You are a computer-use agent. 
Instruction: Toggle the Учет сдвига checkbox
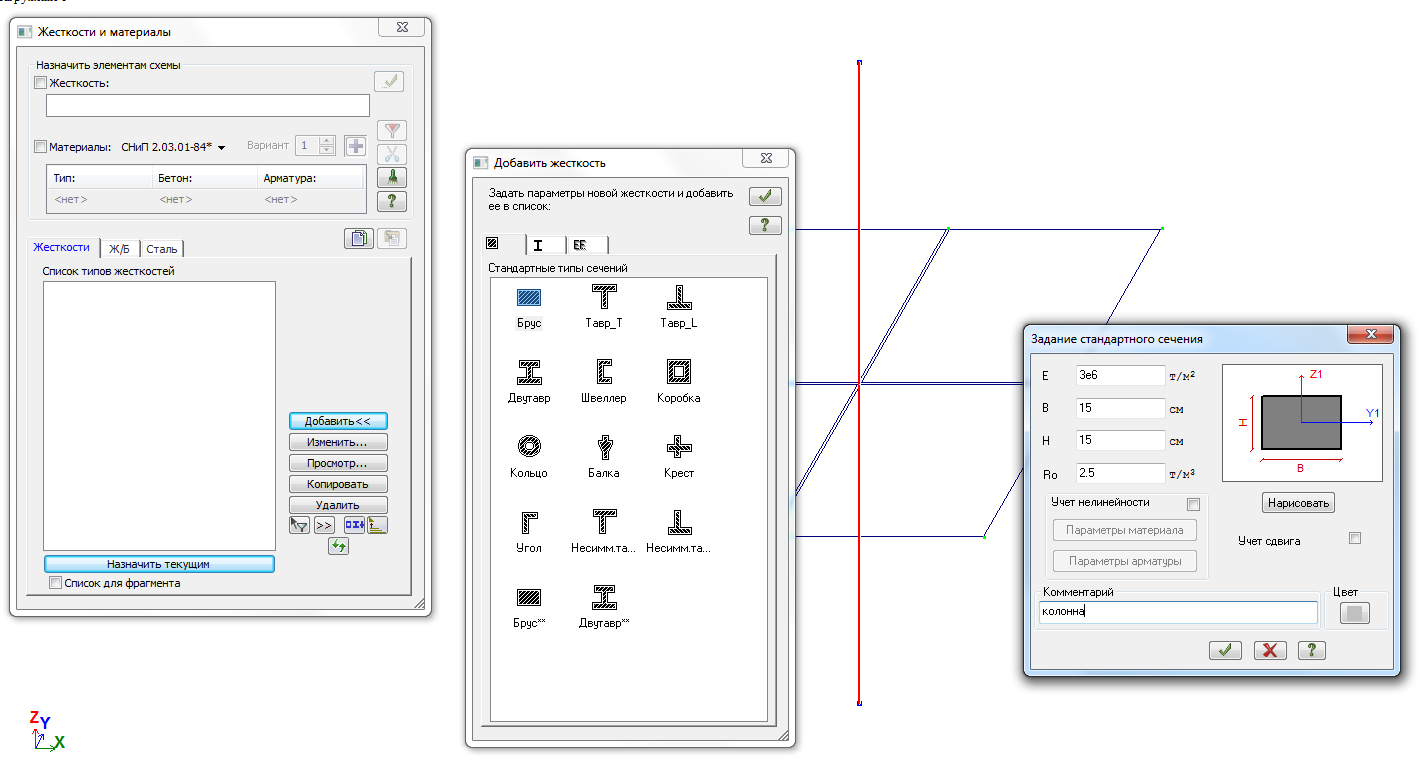[x=1355, y=538]
